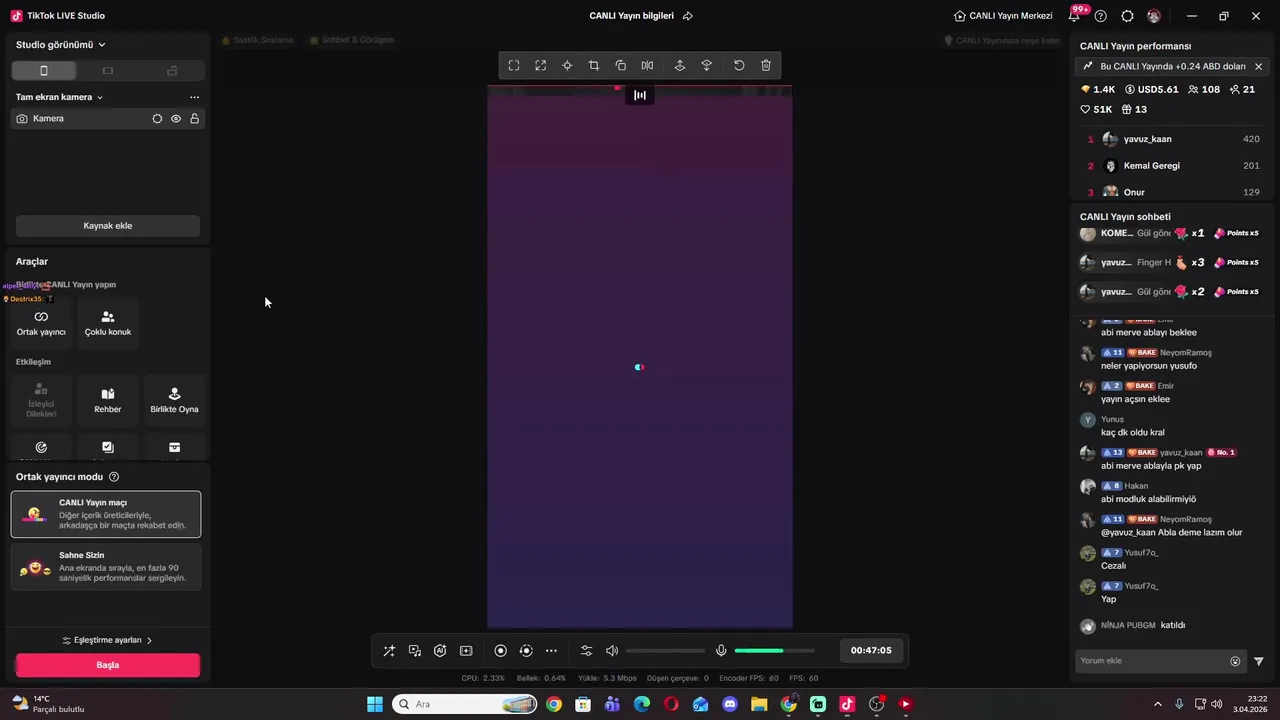
Task: Click the clip highlight icon in bottom bar
Action: coord(466,651)
